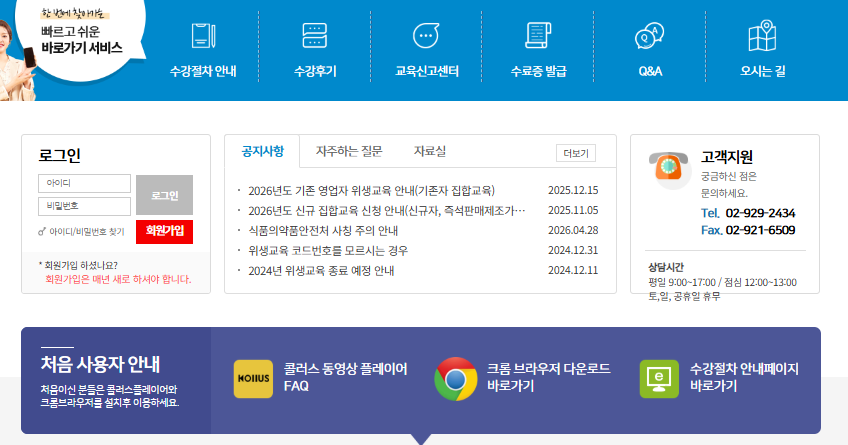Screen dimensions: 848x445
Task: Switch to the 자료실 tab
Action: (429, 151)
